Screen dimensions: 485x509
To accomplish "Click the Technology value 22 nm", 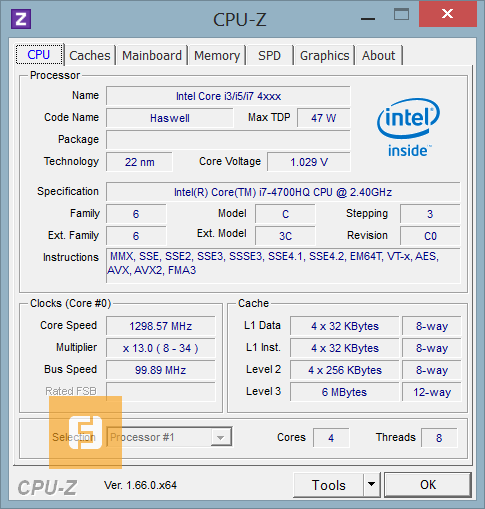I will (139, 162).
